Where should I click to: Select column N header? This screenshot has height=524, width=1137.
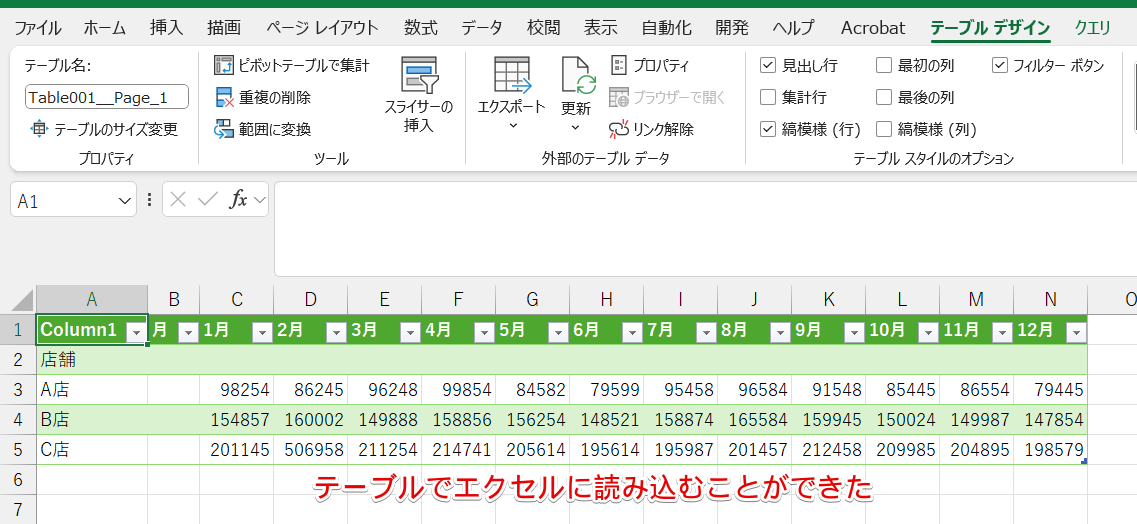coord(1051,299)
